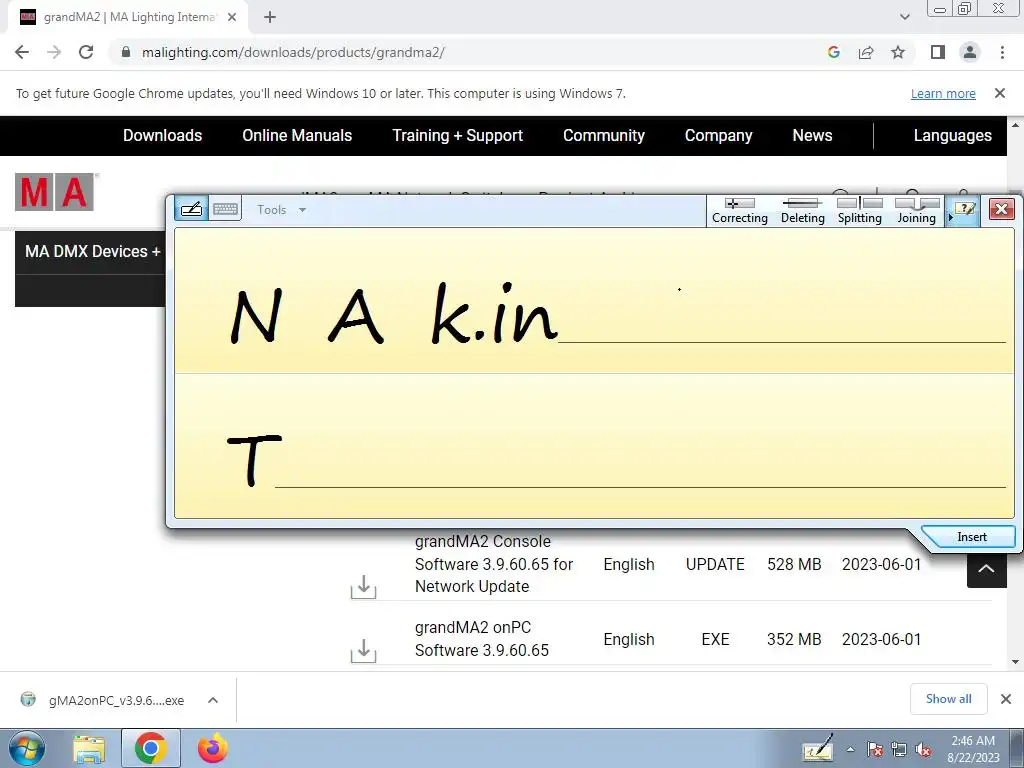
Task: Open the Chrome three-dot menu
Action: (x=1002, y=52)
